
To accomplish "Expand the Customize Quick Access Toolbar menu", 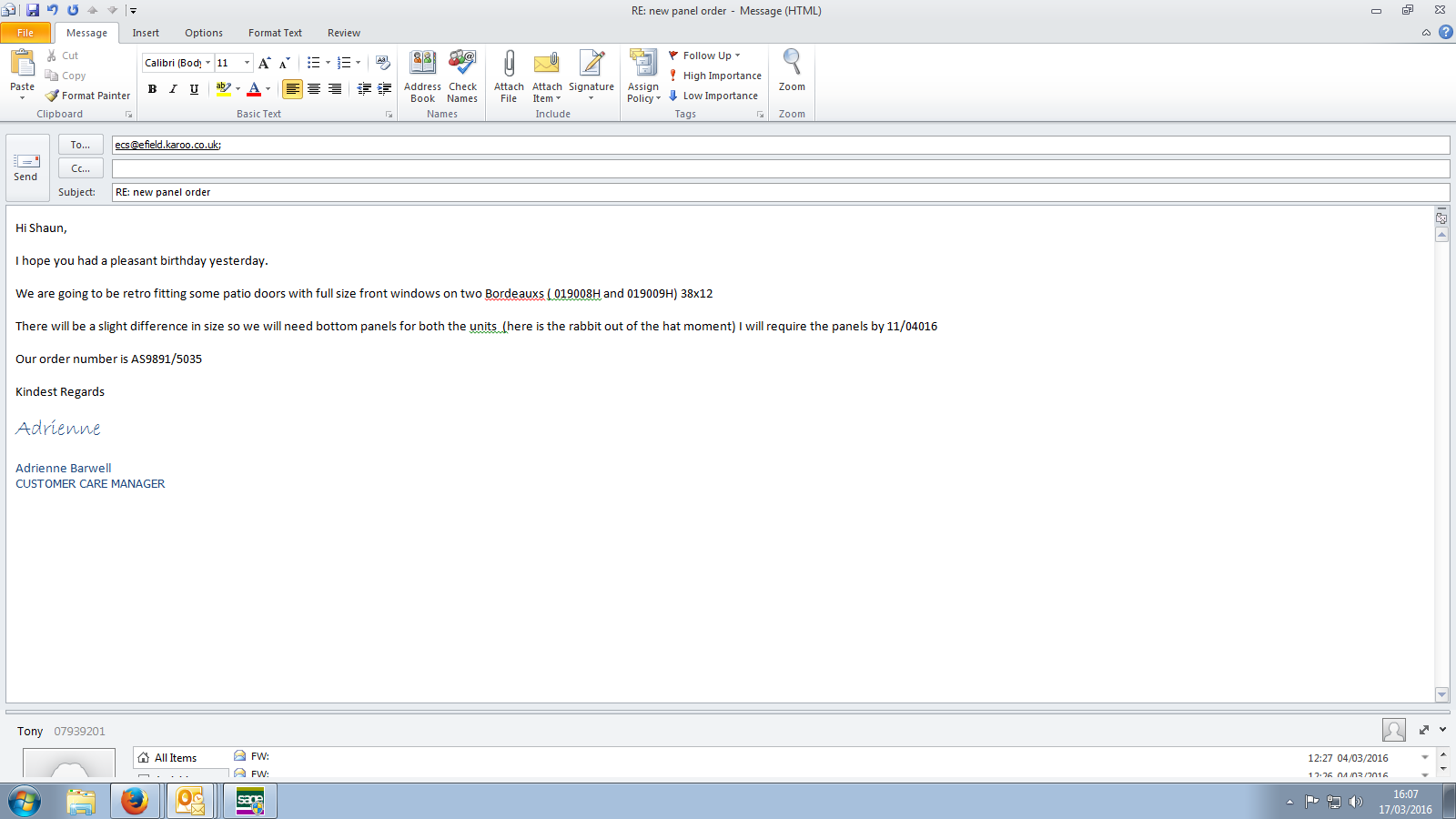I will [x=133, y=11].
